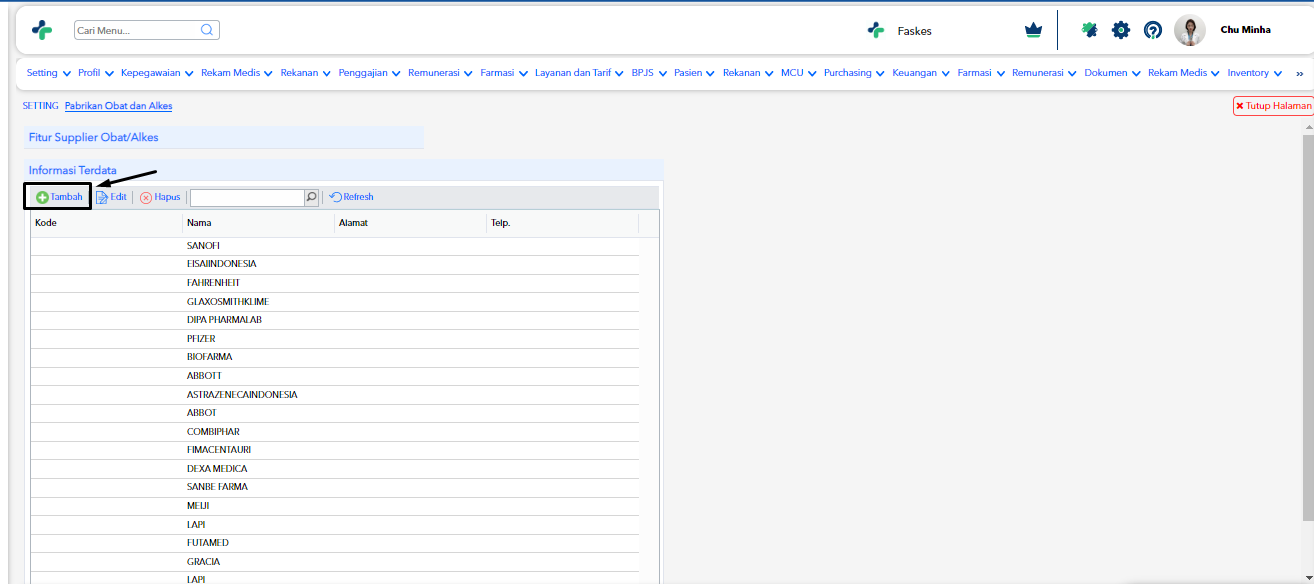
Task: Select the PFIZER row
Action: [x=335, y=339]
